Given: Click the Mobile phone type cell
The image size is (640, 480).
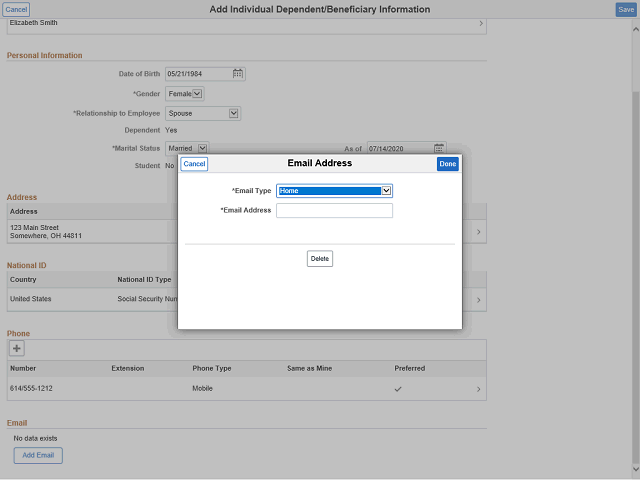Looking at the screenshot, I should (202, 389).
